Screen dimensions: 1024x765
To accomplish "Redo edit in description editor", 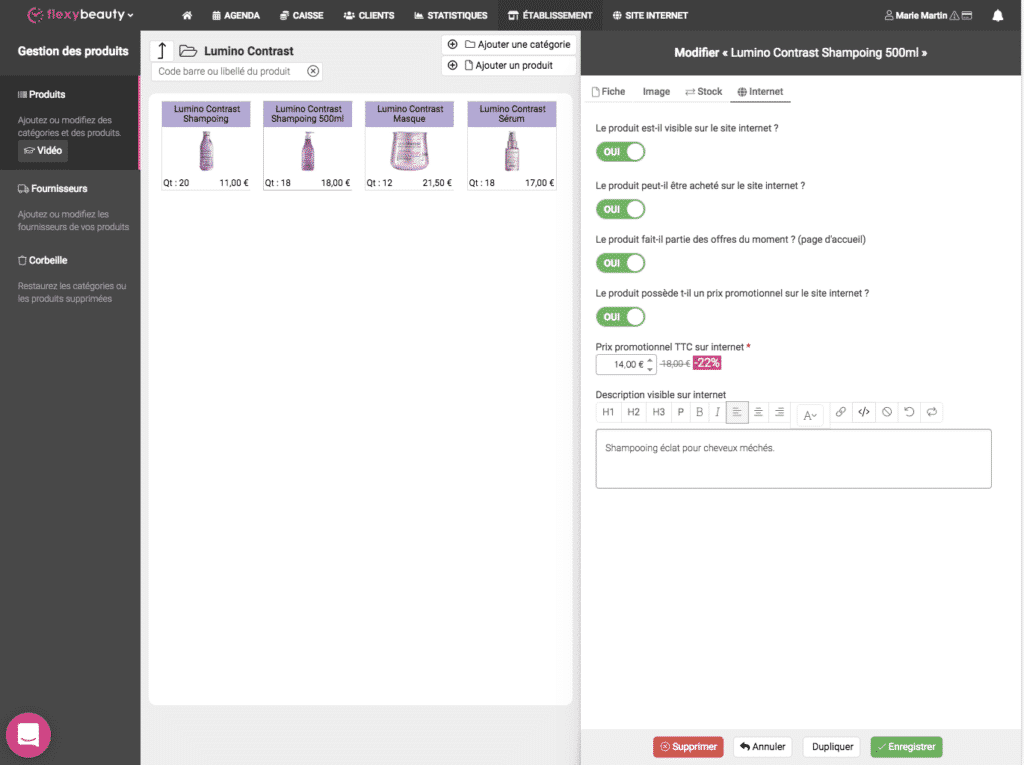I will click(932, 412).
